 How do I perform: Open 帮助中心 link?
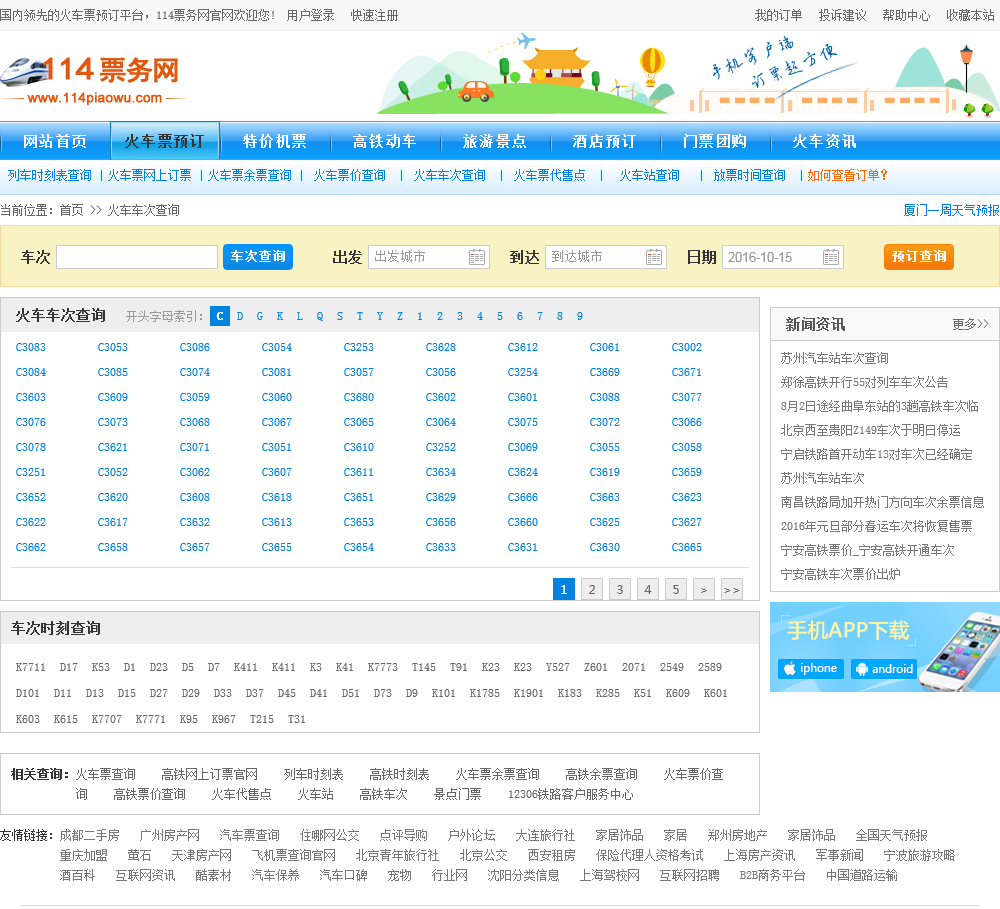coord(906,15)
